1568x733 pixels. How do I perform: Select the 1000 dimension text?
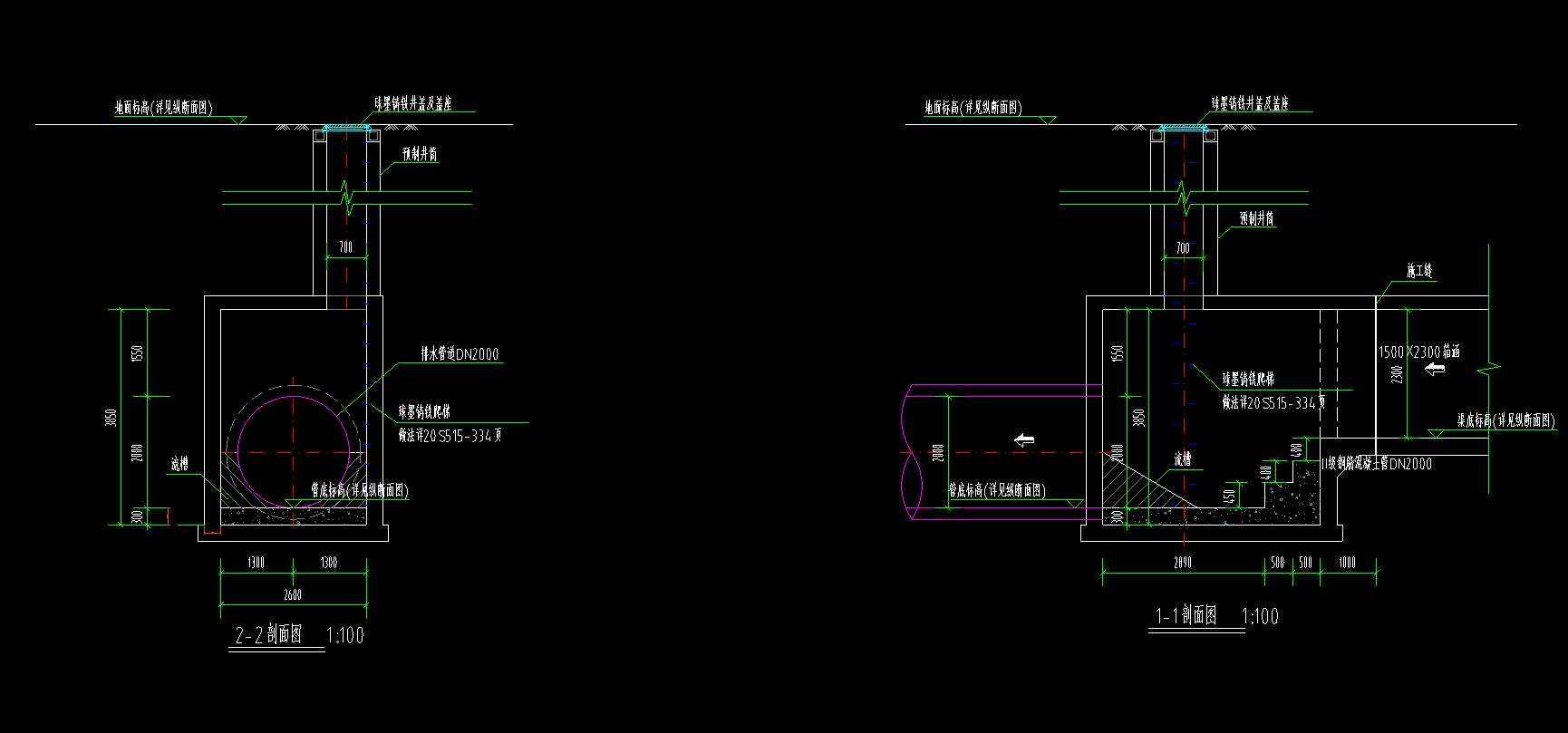[1348, 562]
